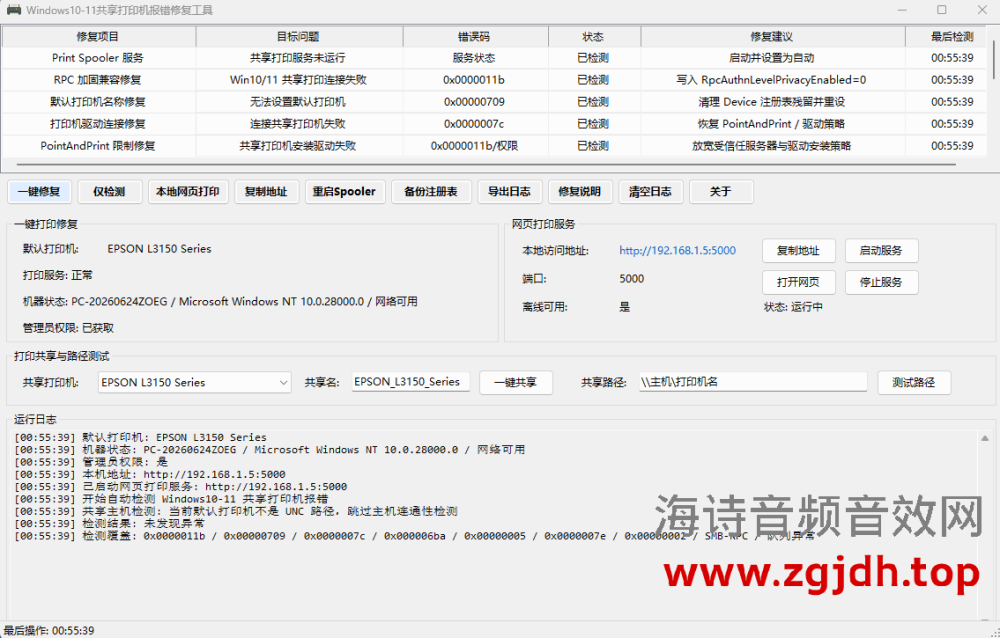Click 测试路径 button

[x=914, y=382]
